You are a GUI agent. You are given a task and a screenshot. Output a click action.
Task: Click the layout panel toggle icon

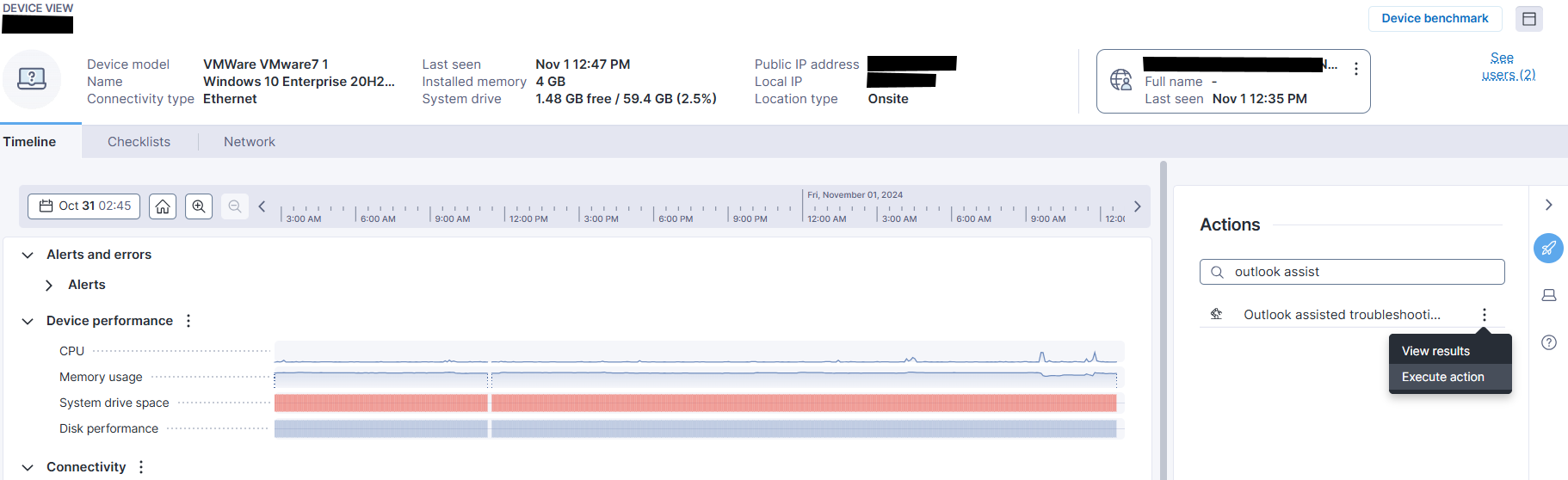(x=1528, y=19)
